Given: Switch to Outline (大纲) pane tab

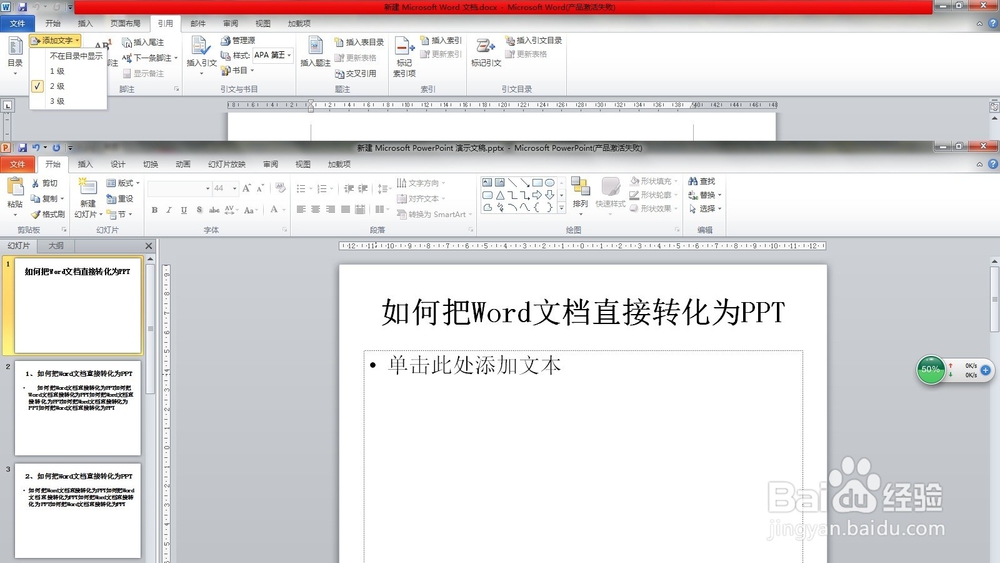Looking at the screenshot, I should click(56, 245).
